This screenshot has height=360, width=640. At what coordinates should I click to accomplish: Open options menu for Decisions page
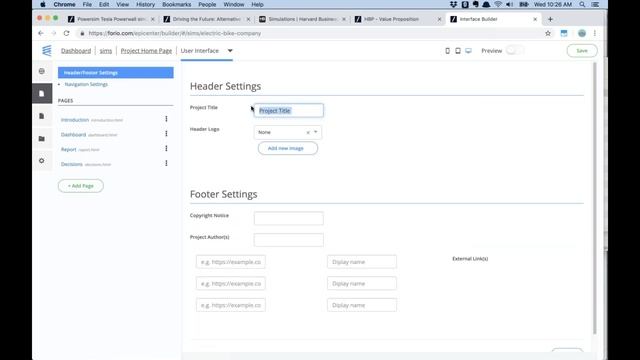(x=166, y=163)
